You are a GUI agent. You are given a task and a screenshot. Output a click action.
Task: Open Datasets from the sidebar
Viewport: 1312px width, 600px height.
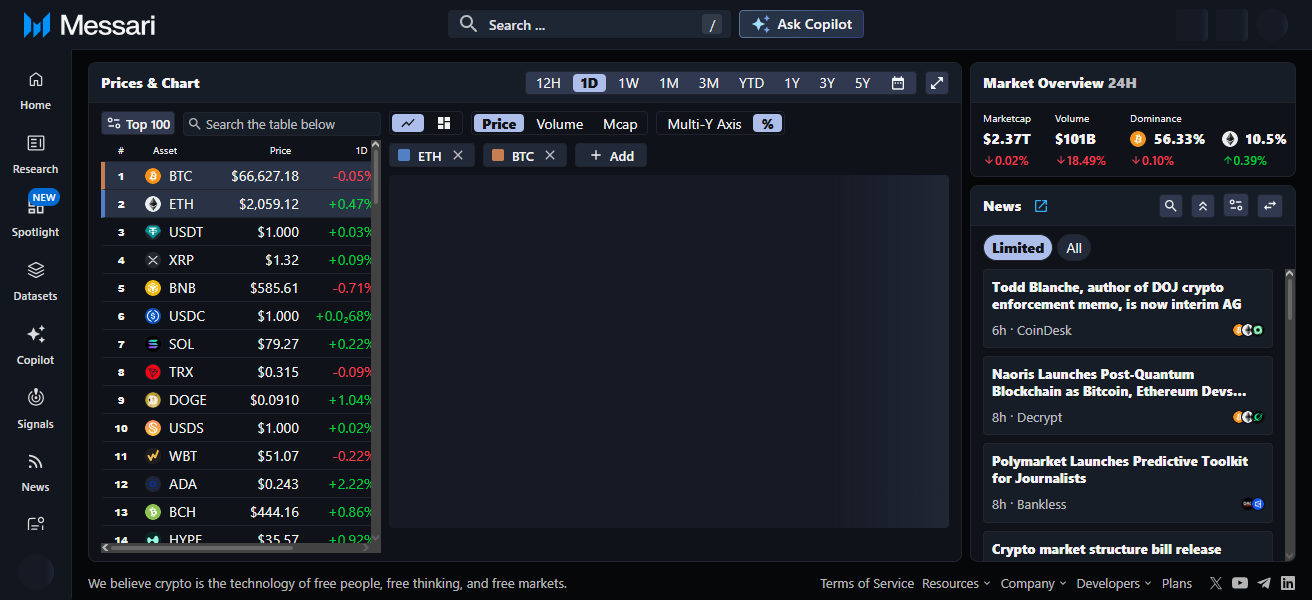(x=35, y=279)
